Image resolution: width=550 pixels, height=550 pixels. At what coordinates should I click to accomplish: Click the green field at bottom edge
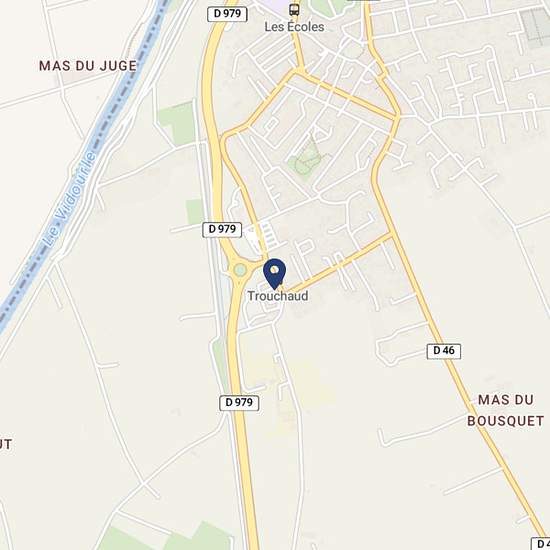tap(165, 538)
